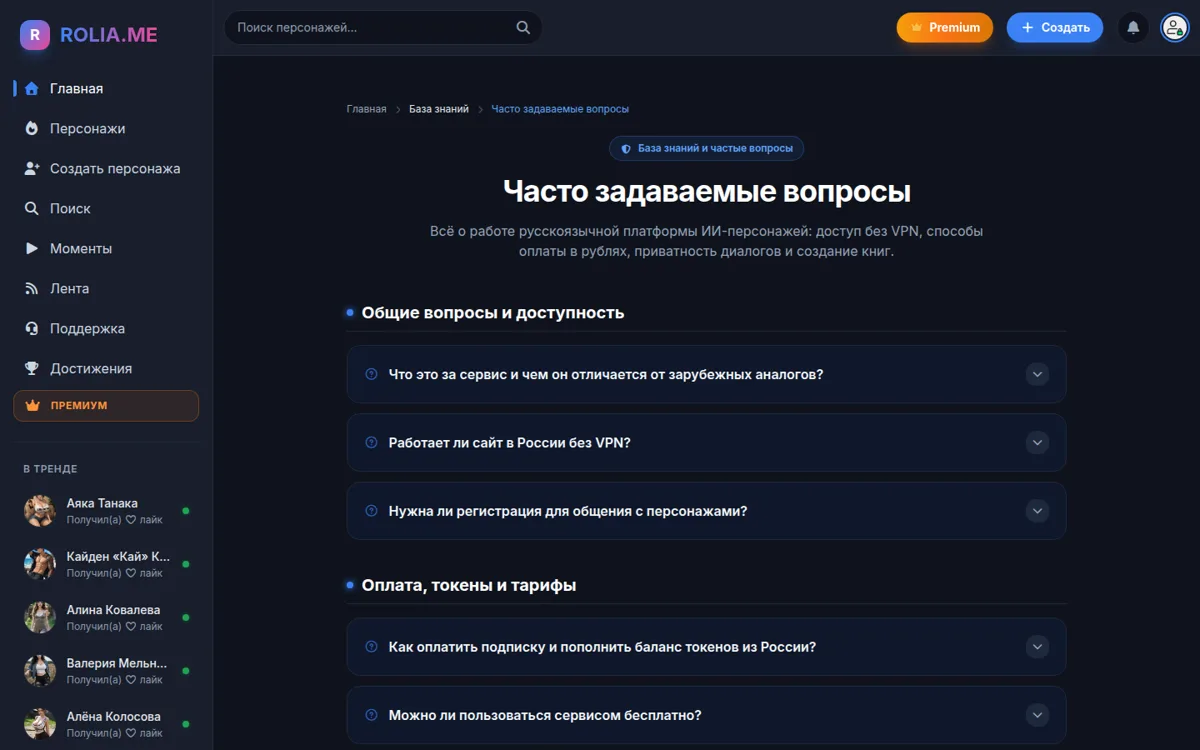Screen dimensions: 1200x750
Task: Click question icon of 'Нужна ли регистрация' item
Action: pyautogui.click(x=371, y=511)
